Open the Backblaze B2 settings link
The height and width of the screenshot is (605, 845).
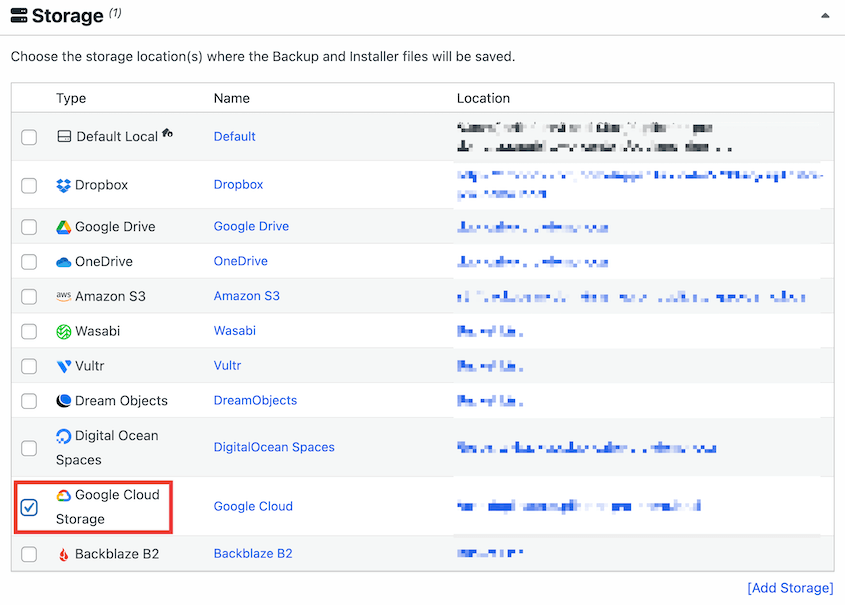tap(253, 553)
